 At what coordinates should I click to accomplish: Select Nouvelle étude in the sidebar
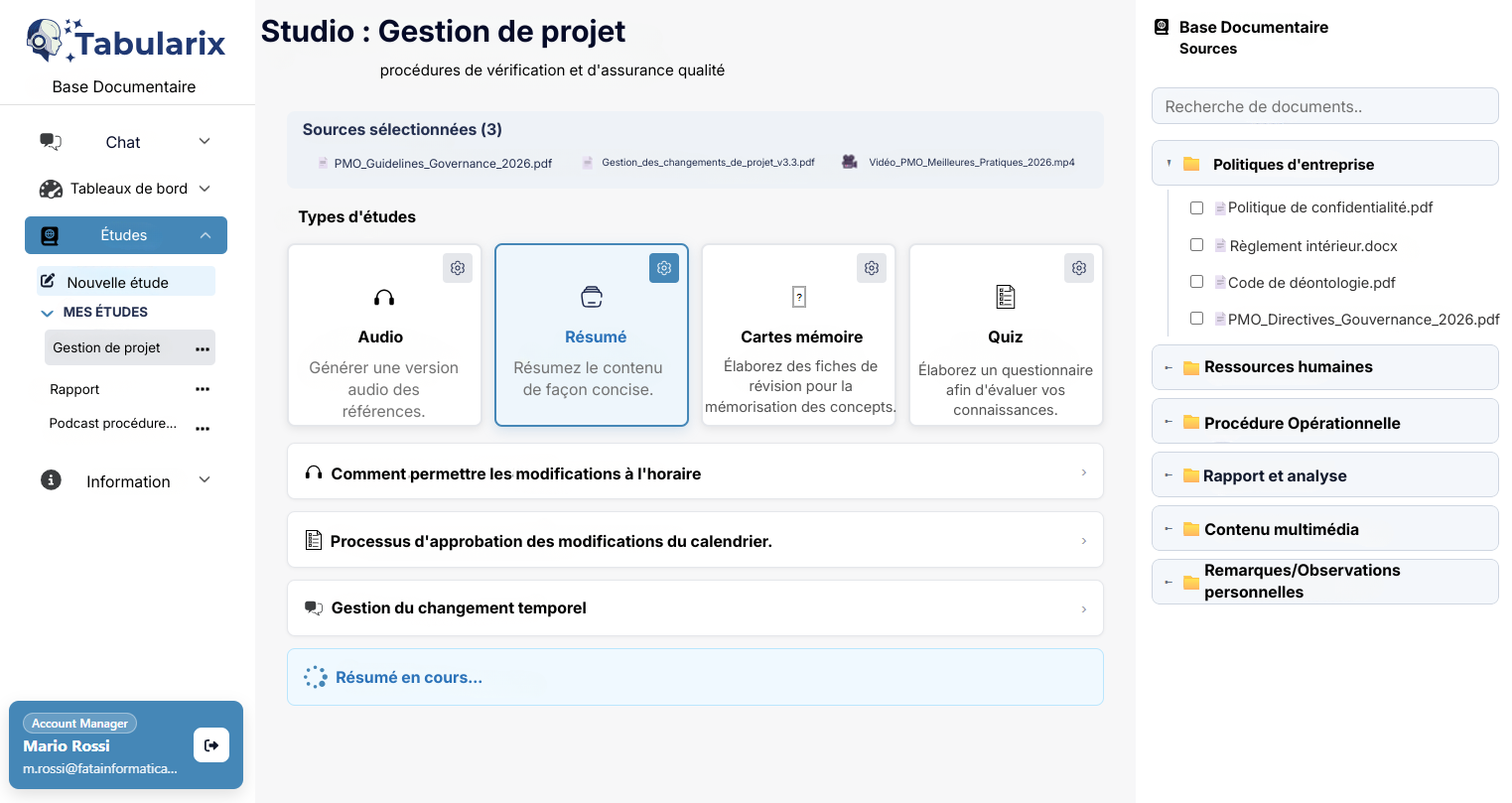(117, 282)
